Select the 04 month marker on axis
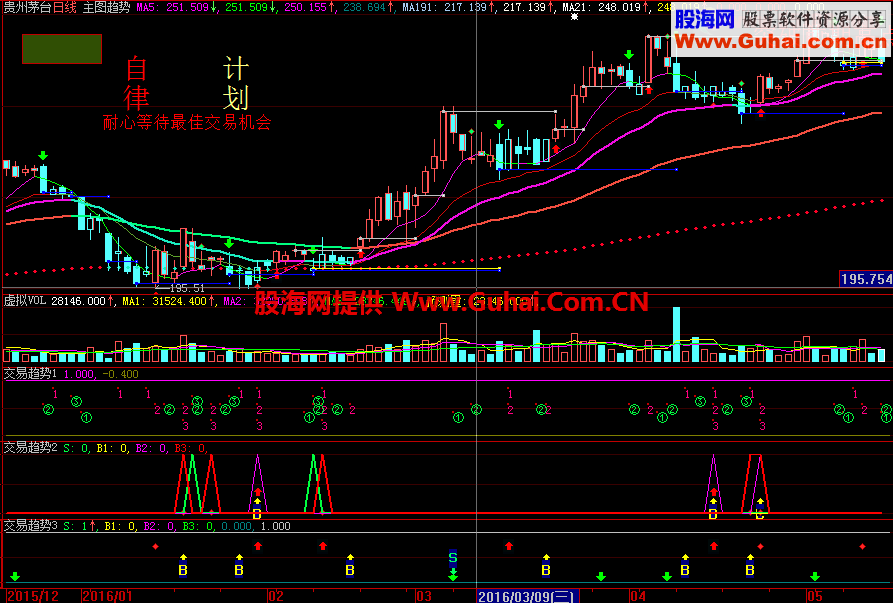 [x=638, y=596]
